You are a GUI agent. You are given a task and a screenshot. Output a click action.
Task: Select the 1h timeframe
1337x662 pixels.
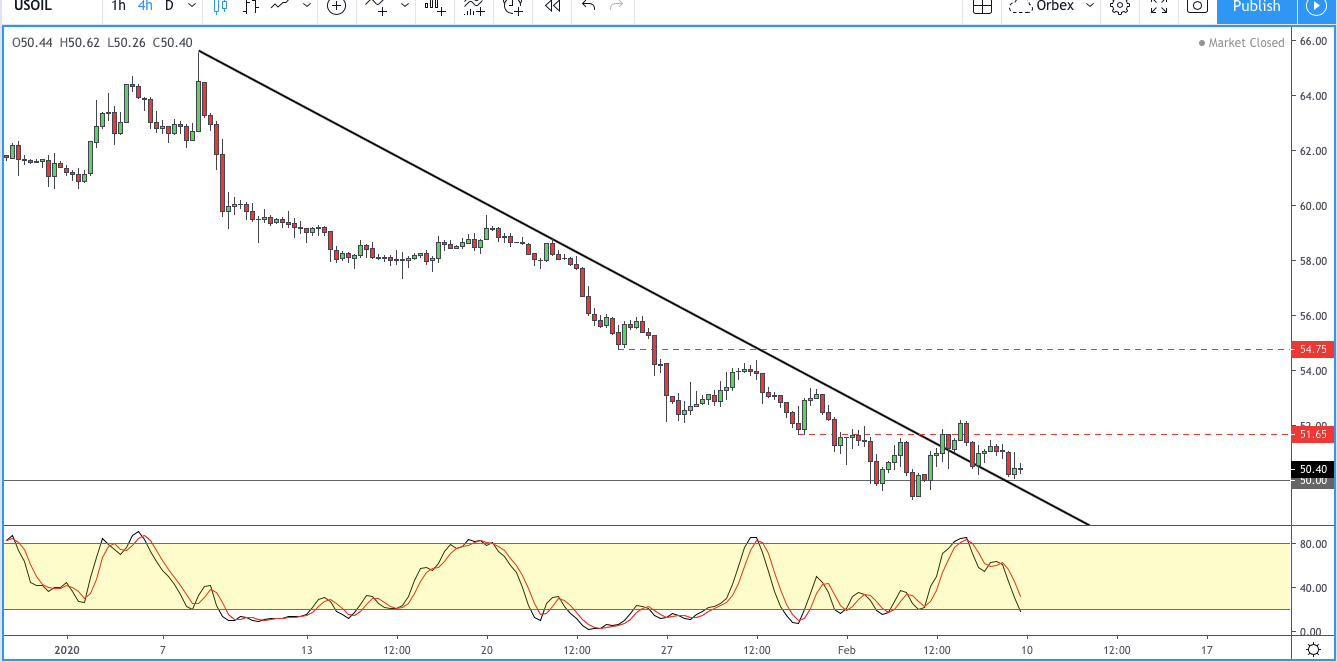tap(118, 6)
